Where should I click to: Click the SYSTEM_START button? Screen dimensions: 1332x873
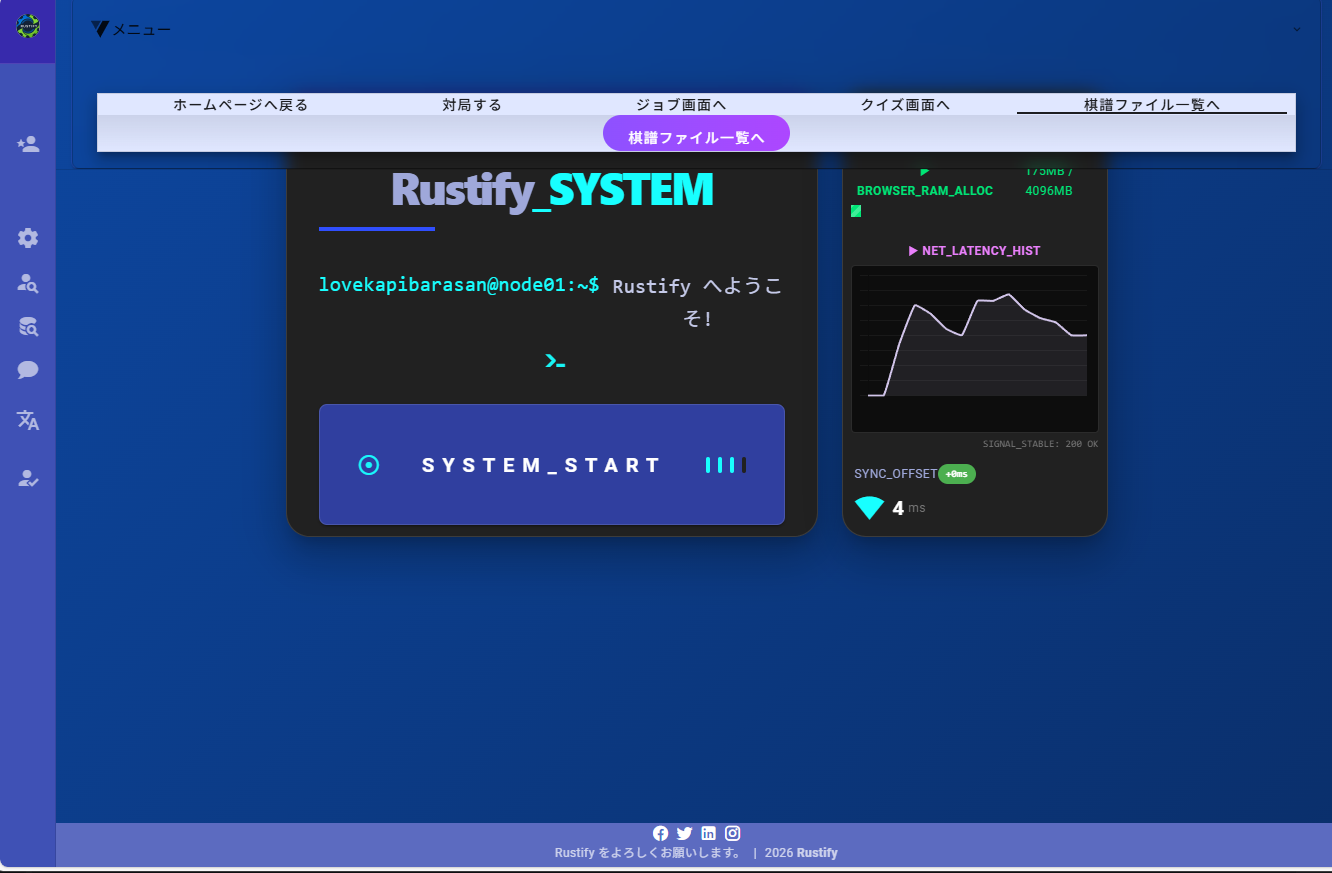551,465
